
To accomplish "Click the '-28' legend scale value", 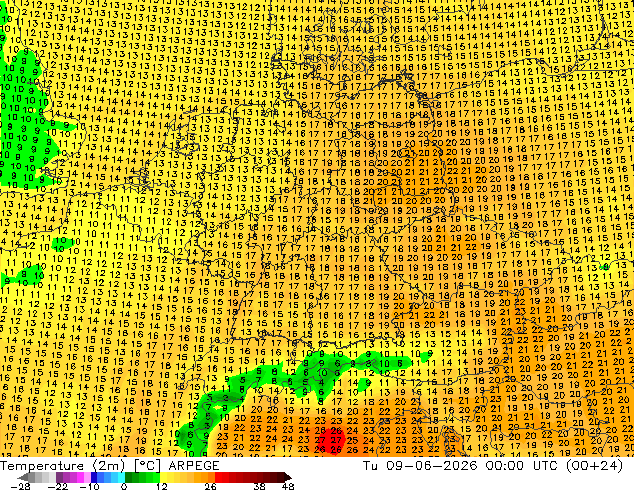I will [20, 486].
